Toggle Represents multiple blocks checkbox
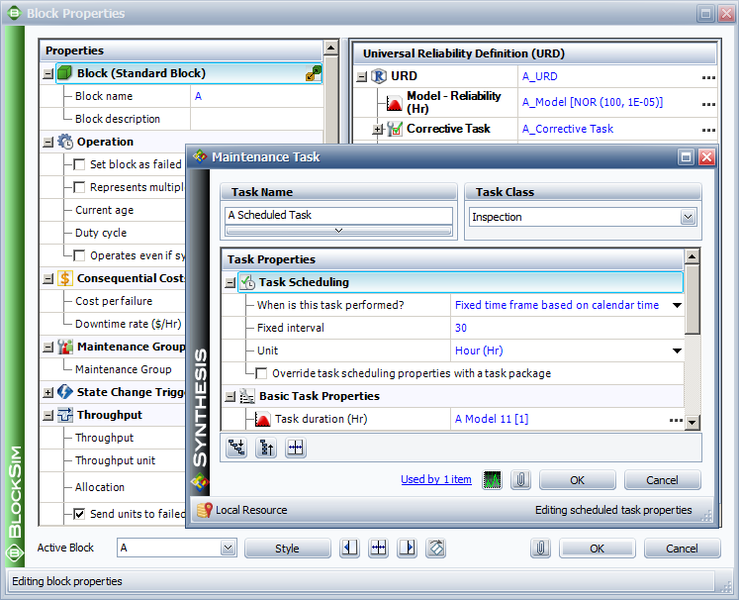Viewport: 739px width, 600px height. coord(79,187)
